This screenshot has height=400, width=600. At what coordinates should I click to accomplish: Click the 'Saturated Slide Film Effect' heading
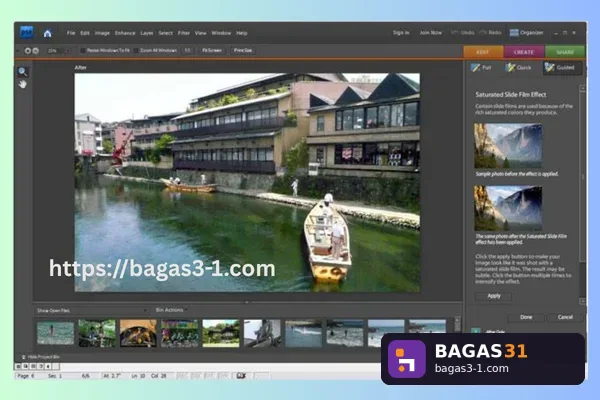[x=510, y=95]
